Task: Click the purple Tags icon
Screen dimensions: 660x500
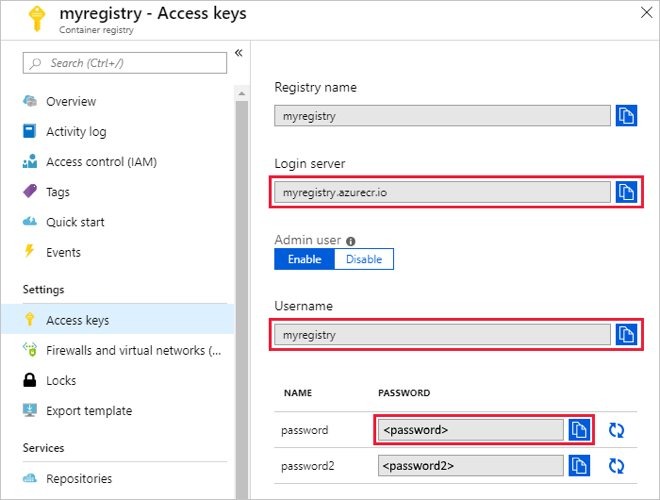Action: pyautogui.click(x=30, y=191)
